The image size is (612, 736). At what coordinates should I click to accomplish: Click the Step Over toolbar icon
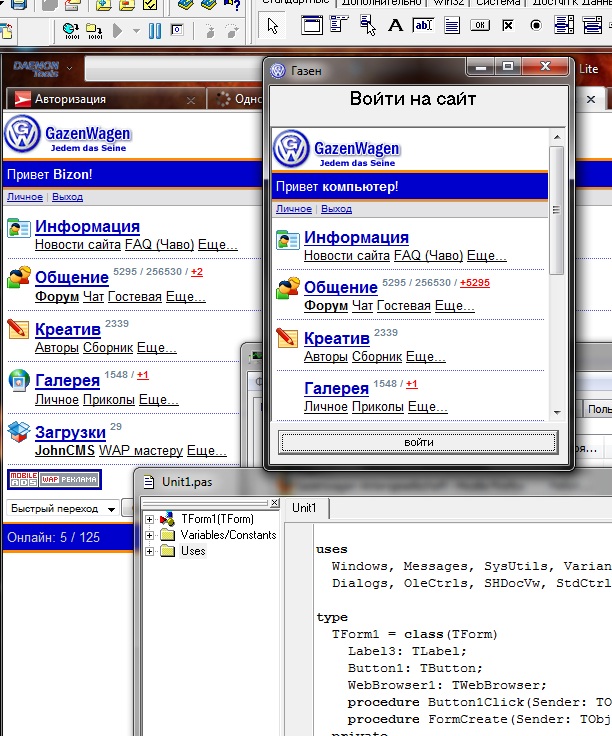click(x=232, y=31)
